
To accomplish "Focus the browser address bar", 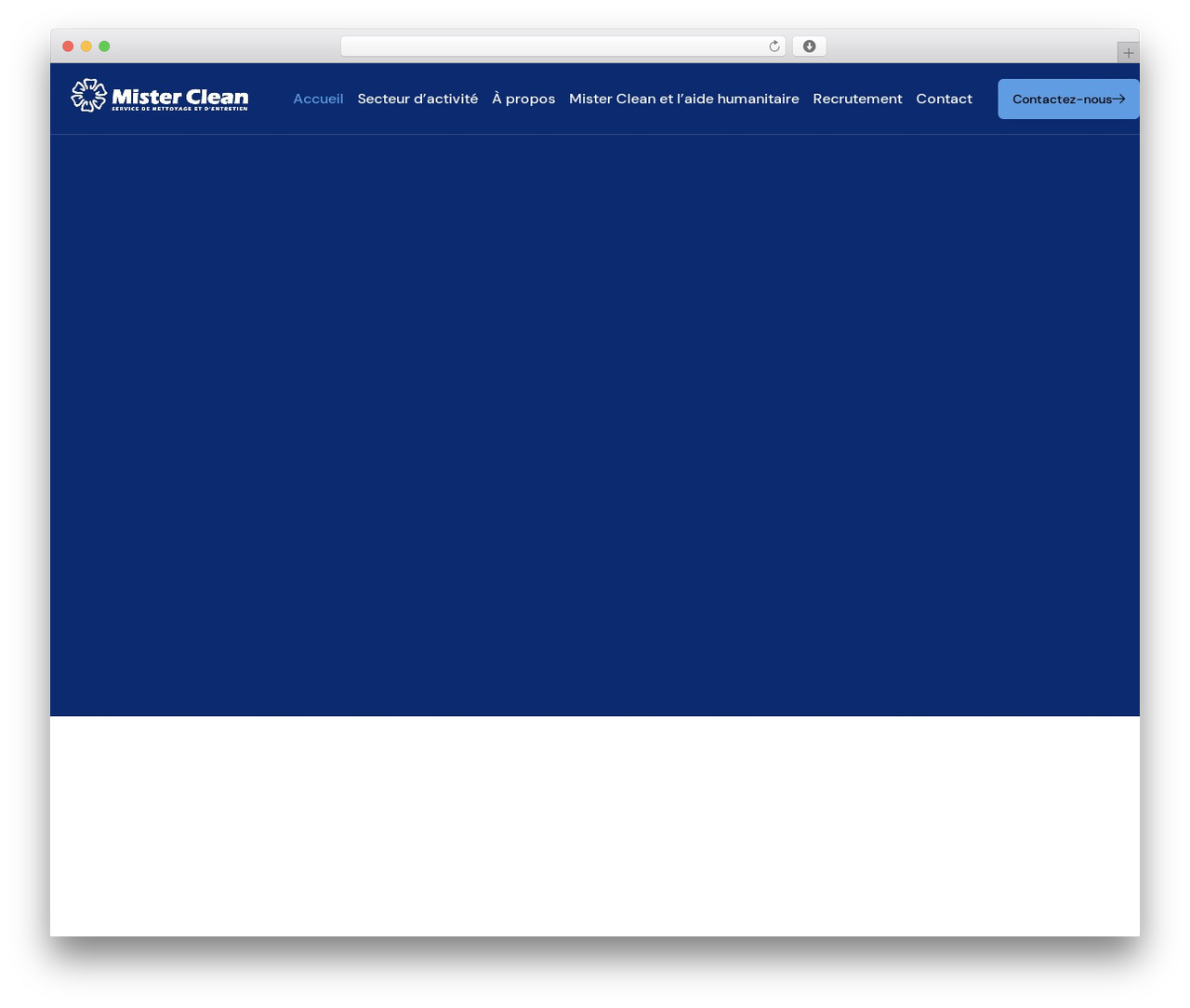I will click(x=562, y=46).
